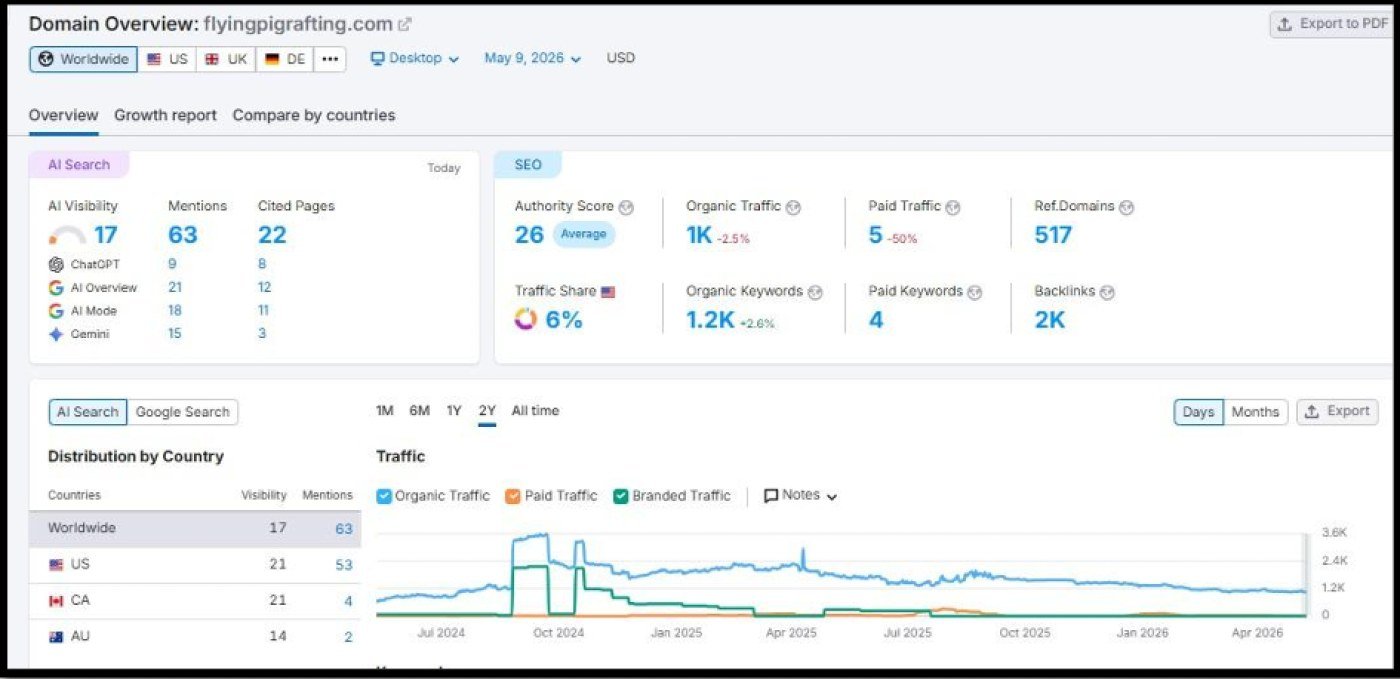Click Gemini cited pages count 3
Viewport: 1400px width, 679px height.
[x=262, y=333]
